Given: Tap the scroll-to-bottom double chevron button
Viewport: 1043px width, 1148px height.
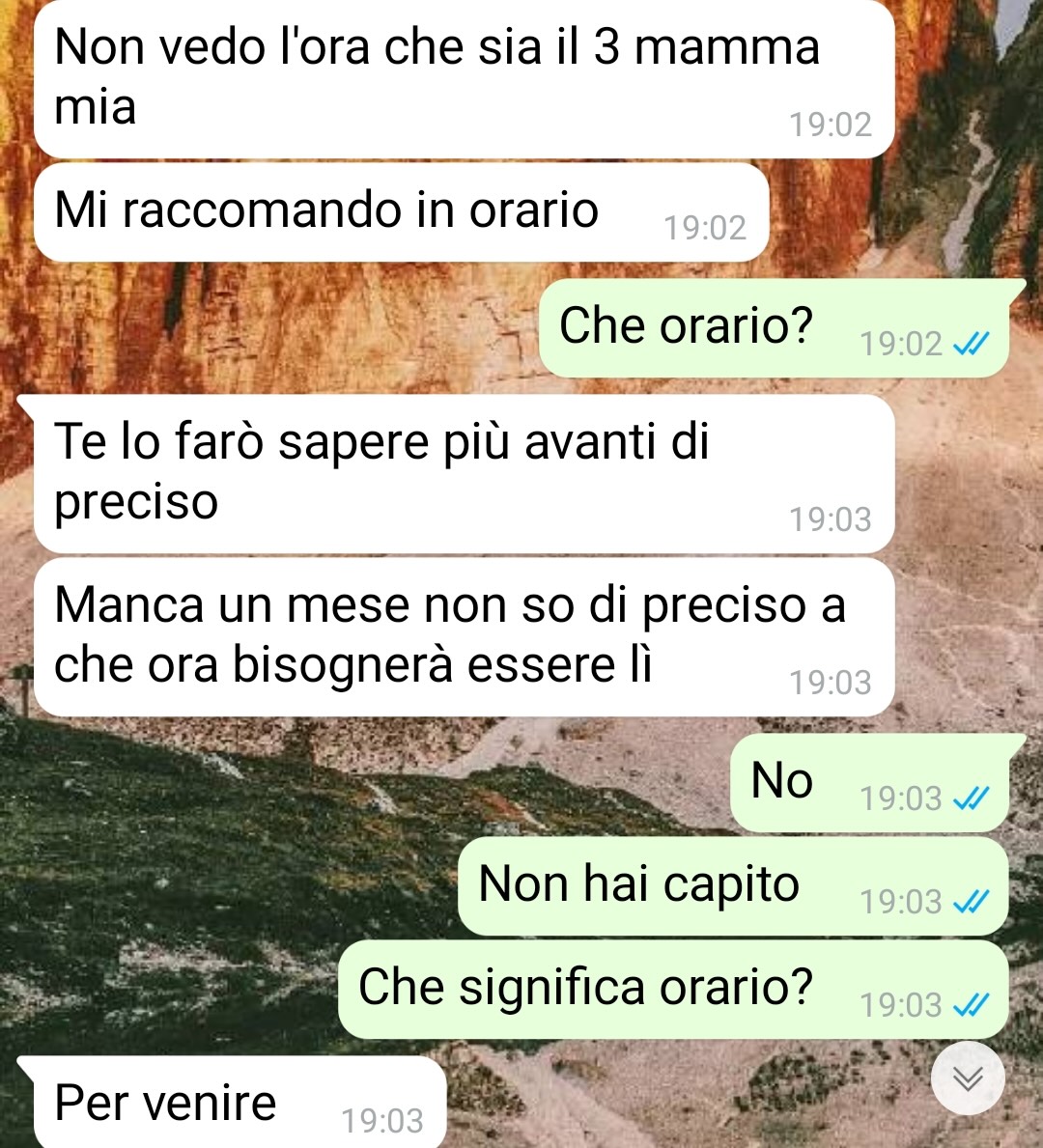Looking at the screenshot, I should [x=968, y=1078].
